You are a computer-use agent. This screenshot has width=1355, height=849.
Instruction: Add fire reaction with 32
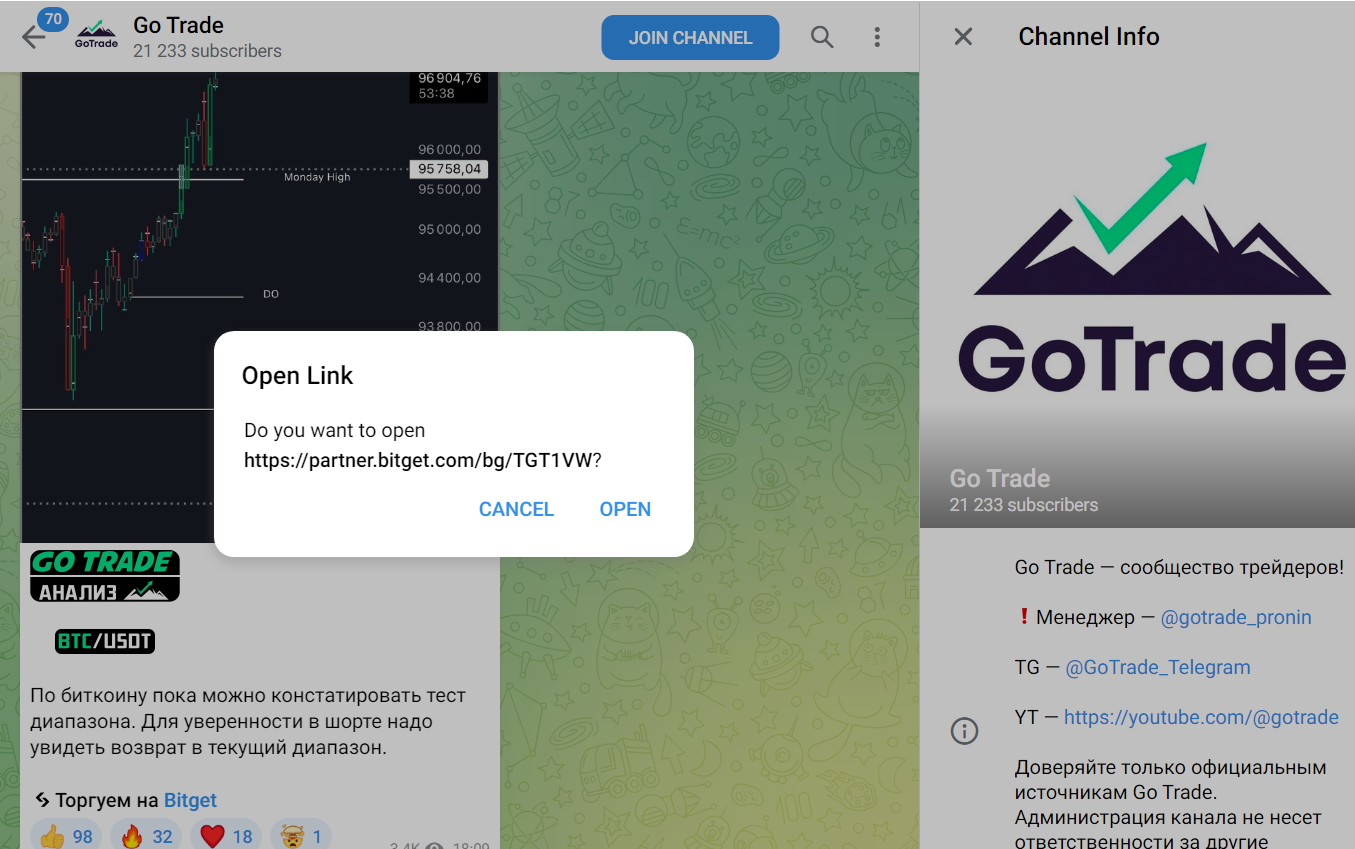click(146, 836)
